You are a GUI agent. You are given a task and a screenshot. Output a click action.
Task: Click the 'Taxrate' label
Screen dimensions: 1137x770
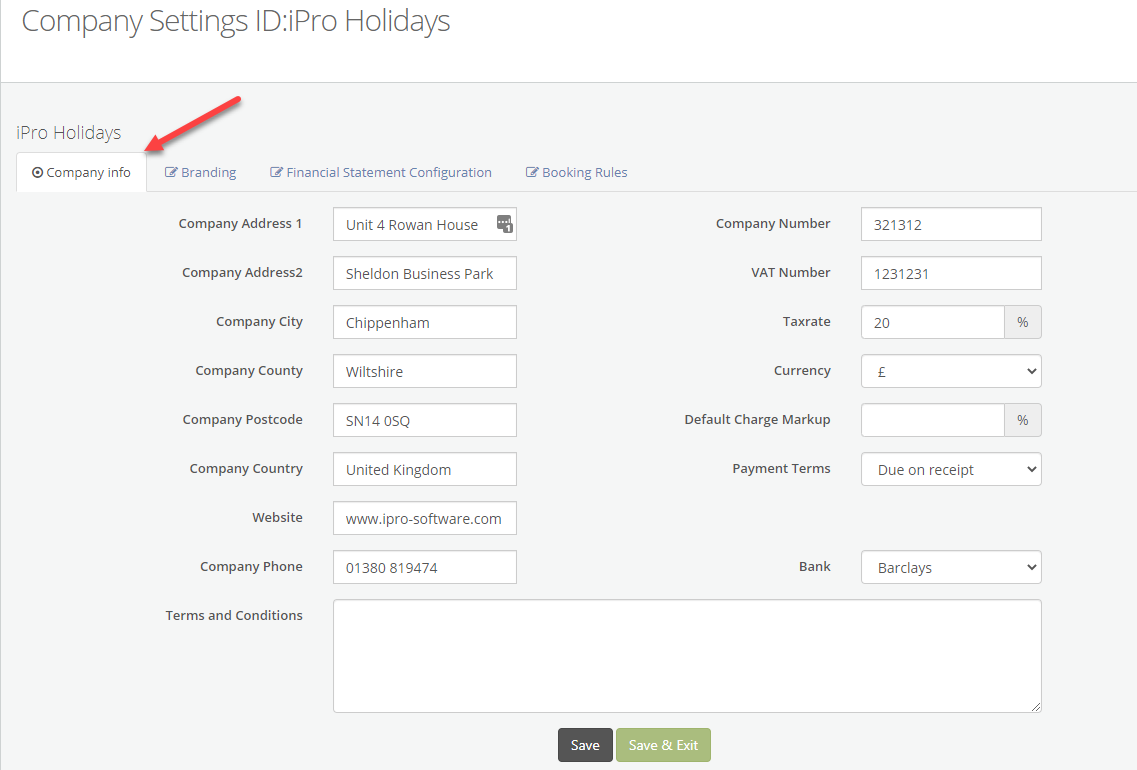point(807,321)
